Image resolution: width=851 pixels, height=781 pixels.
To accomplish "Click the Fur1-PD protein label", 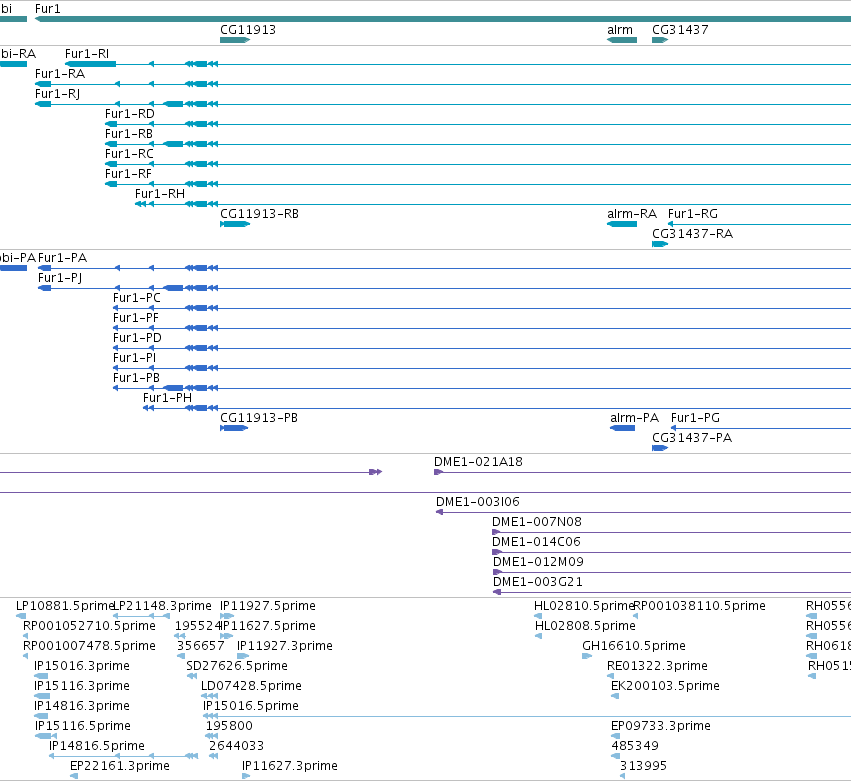I will coord(137,338).
